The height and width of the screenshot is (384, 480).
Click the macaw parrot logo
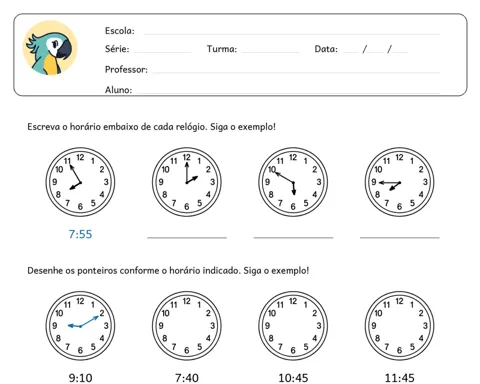[50, 48]
